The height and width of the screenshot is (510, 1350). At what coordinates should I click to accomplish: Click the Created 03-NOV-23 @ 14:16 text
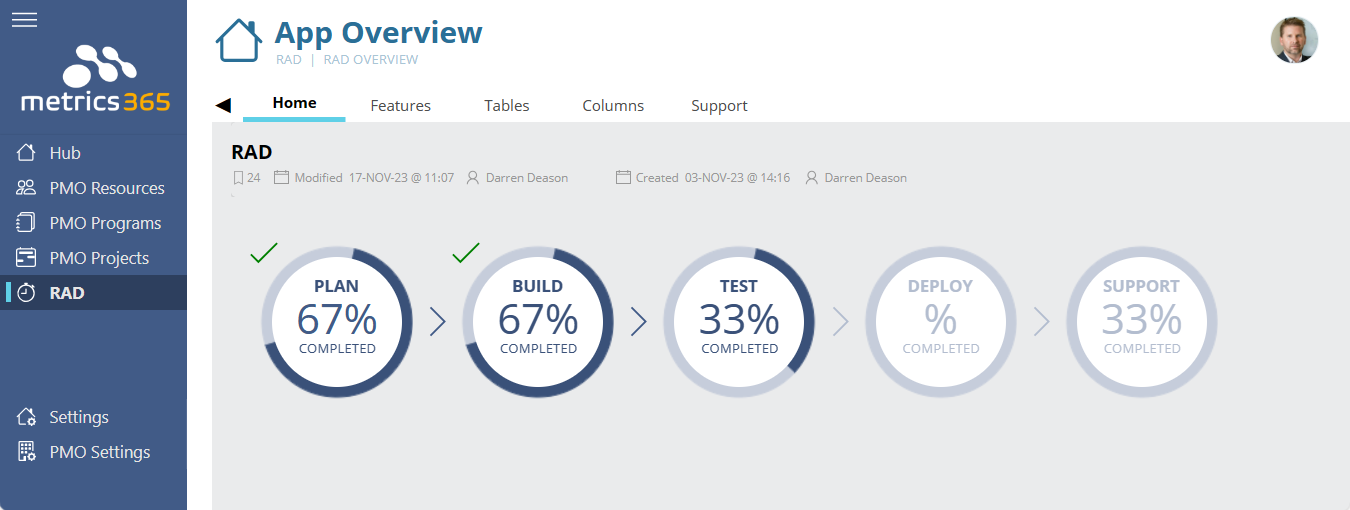tap(713, 178)
